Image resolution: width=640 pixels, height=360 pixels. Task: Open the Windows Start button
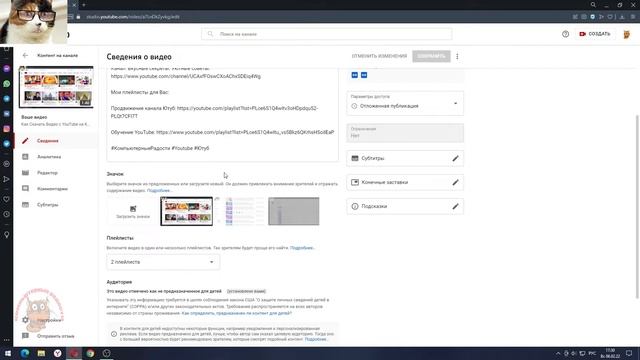pos(8,353)
